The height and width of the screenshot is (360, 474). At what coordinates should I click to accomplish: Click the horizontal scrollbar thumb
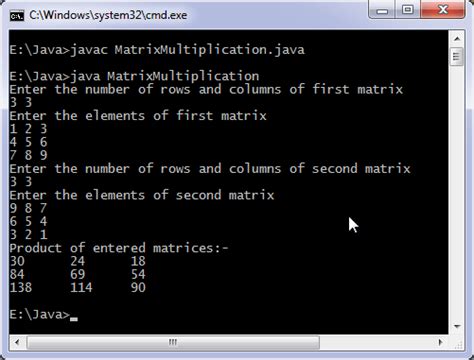(x=173, y=342)
